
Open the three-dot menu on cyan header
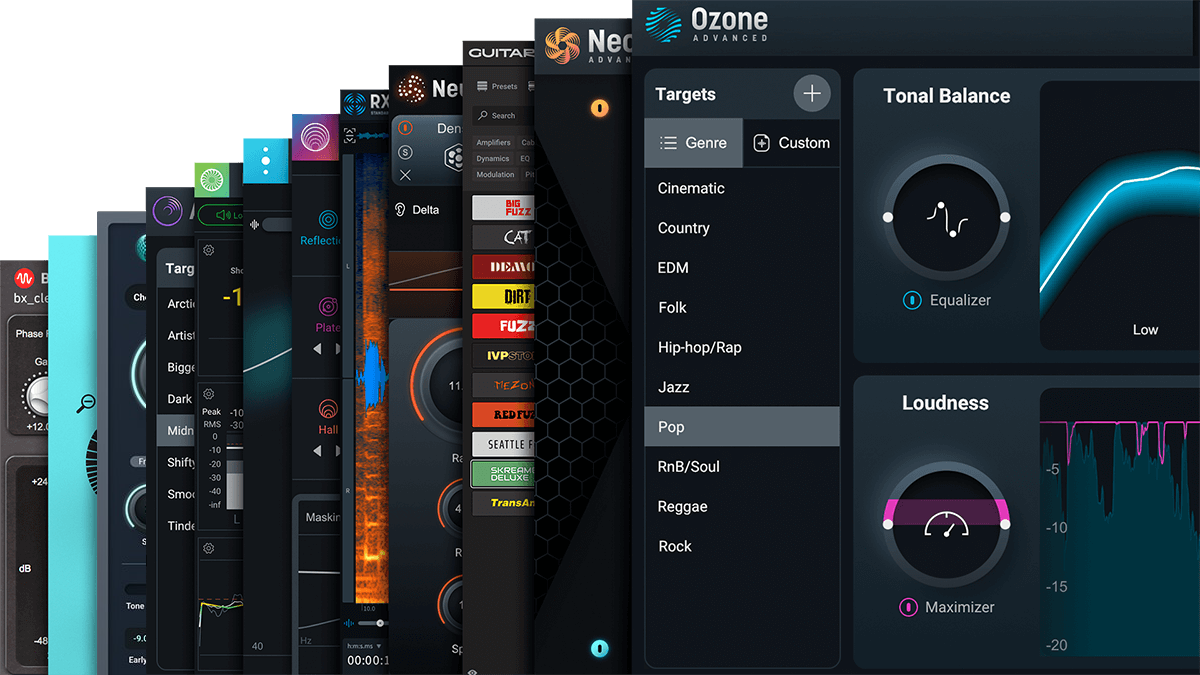coord(265,160)
